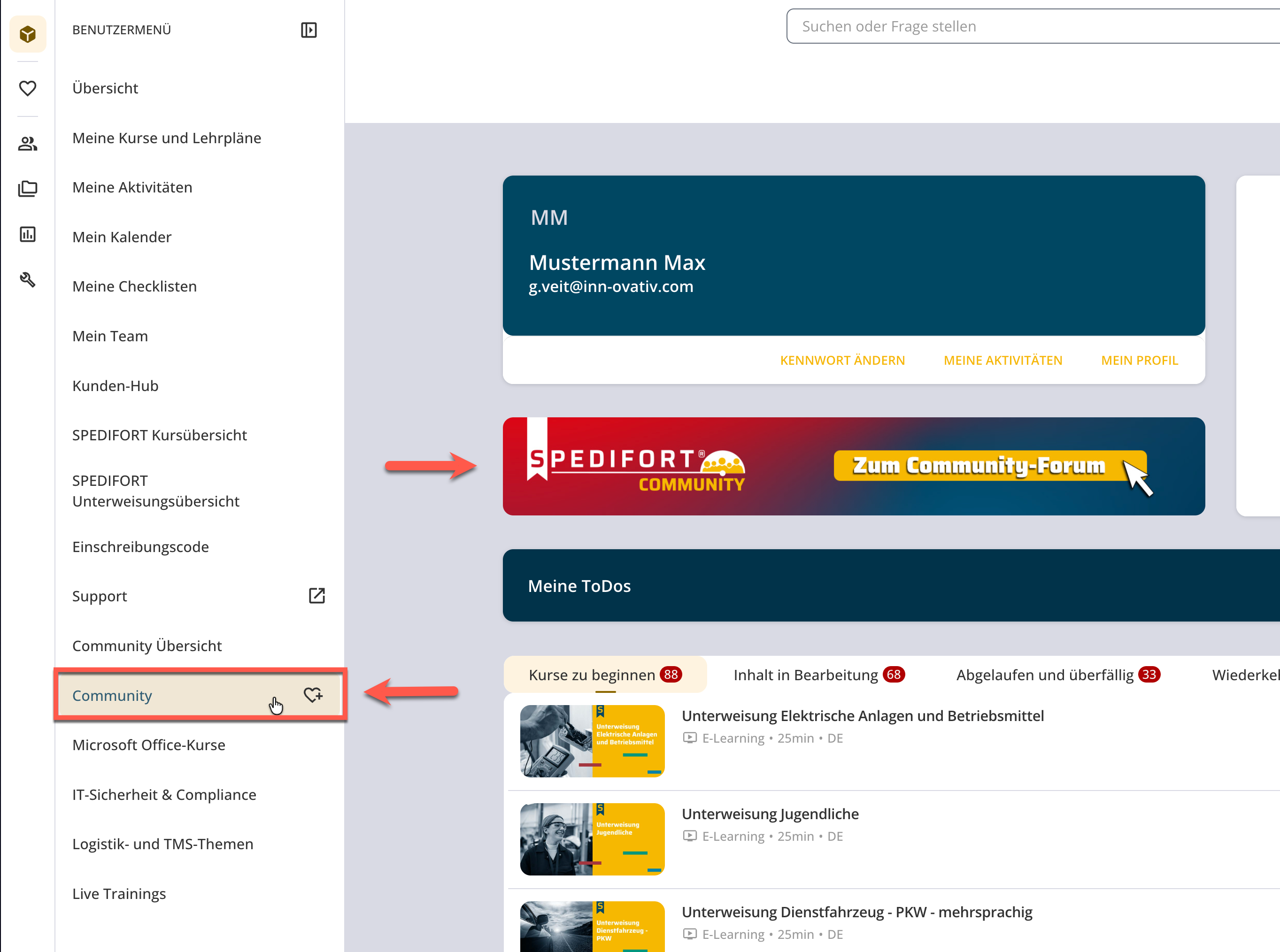Open the reports chart icon in sidebar

(28, 234)
